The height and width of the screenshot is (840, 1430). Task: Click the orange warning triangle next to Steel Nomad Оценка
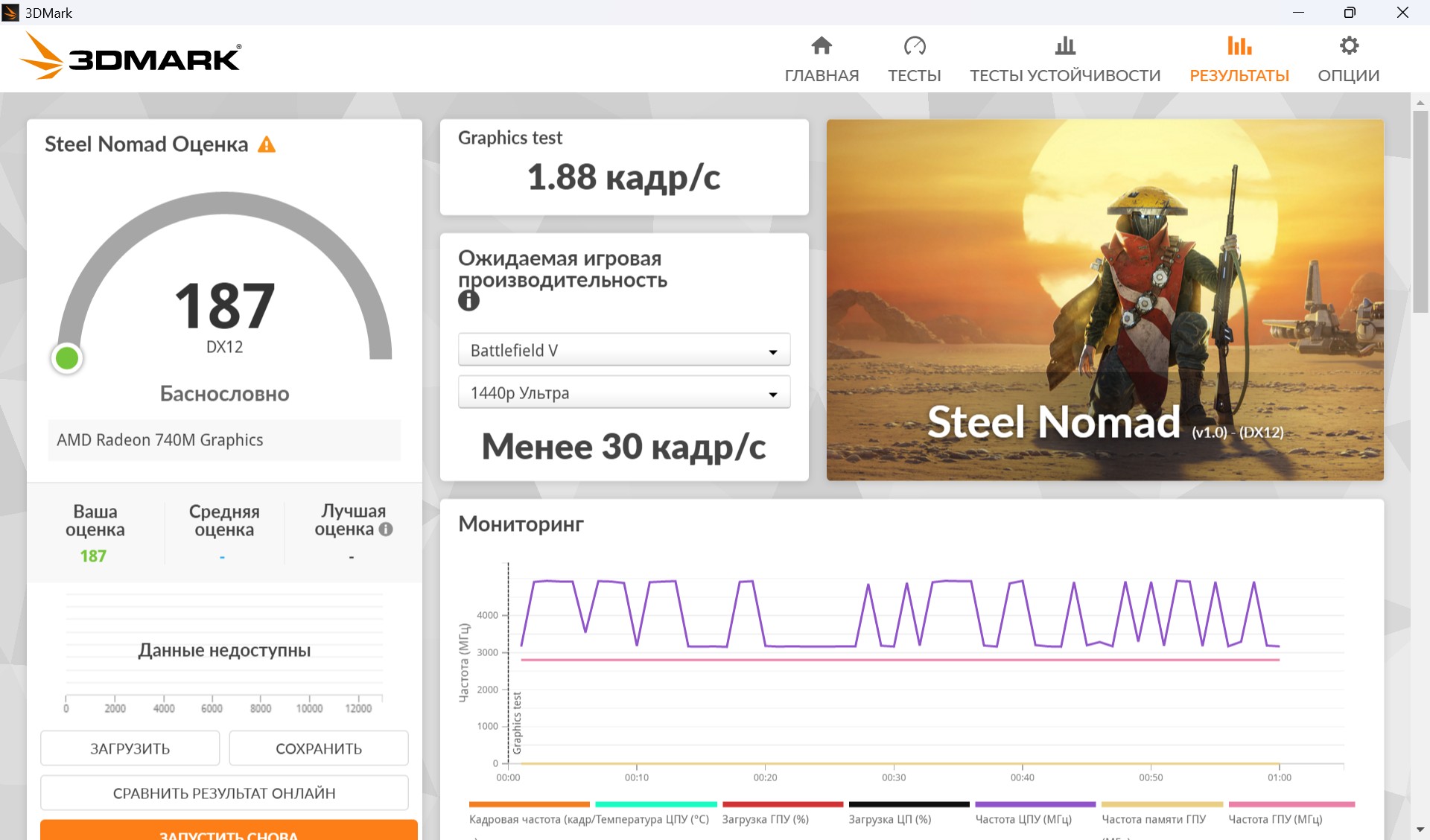click(x=267, y=144)
